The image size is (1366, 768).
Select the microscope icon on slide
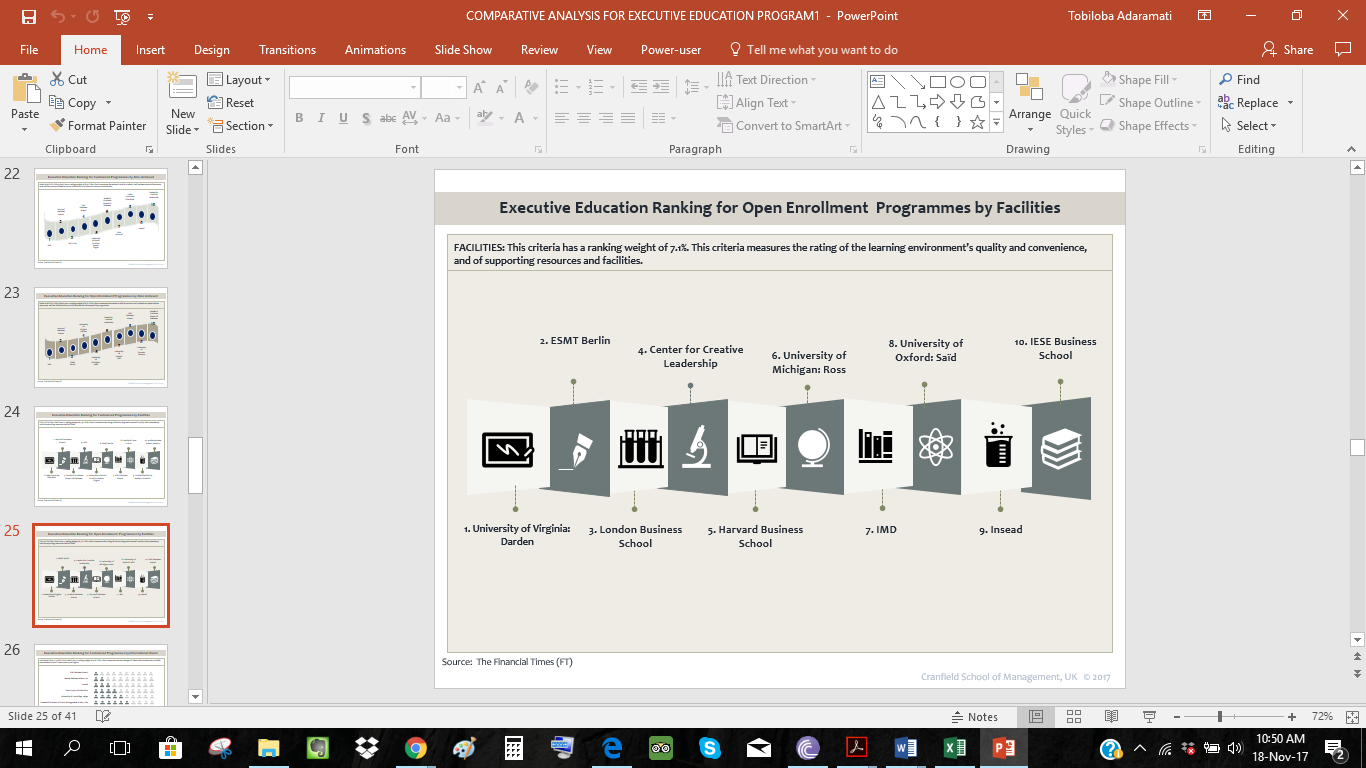coord(697,447)
